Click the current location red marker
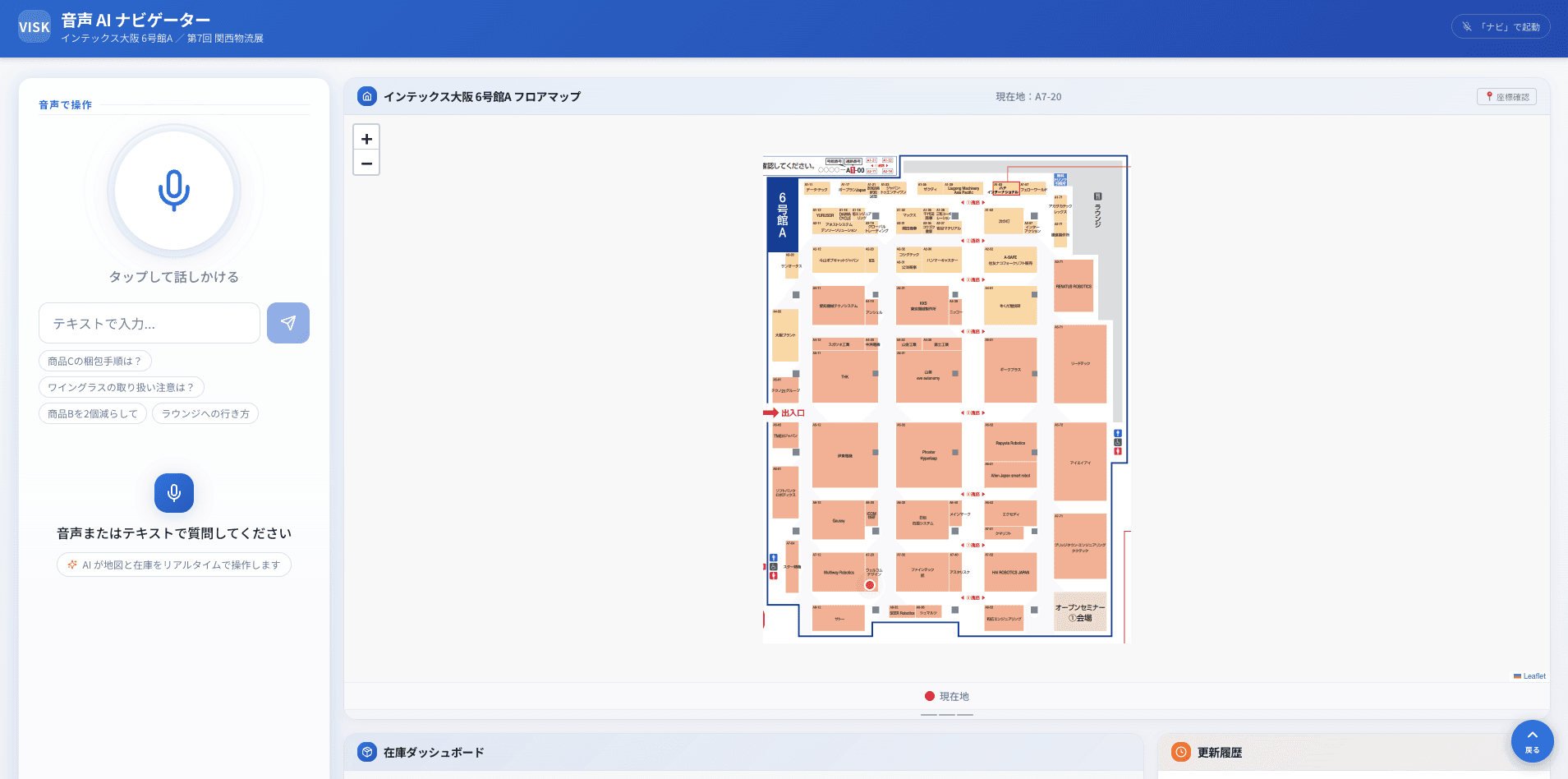Screen dimensions: 1568x779 (x=870, y=585)
